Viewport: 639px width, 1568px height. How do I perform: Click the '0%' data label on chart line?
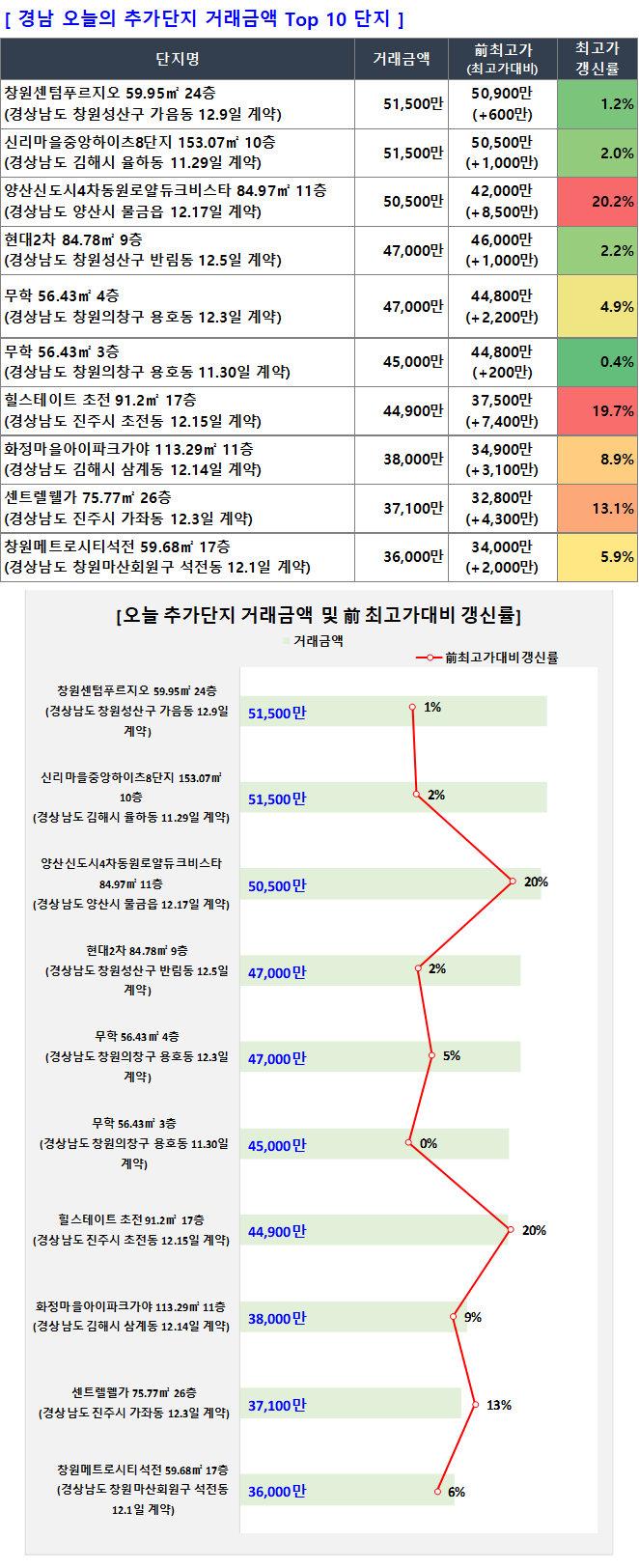click(429, 1144)
